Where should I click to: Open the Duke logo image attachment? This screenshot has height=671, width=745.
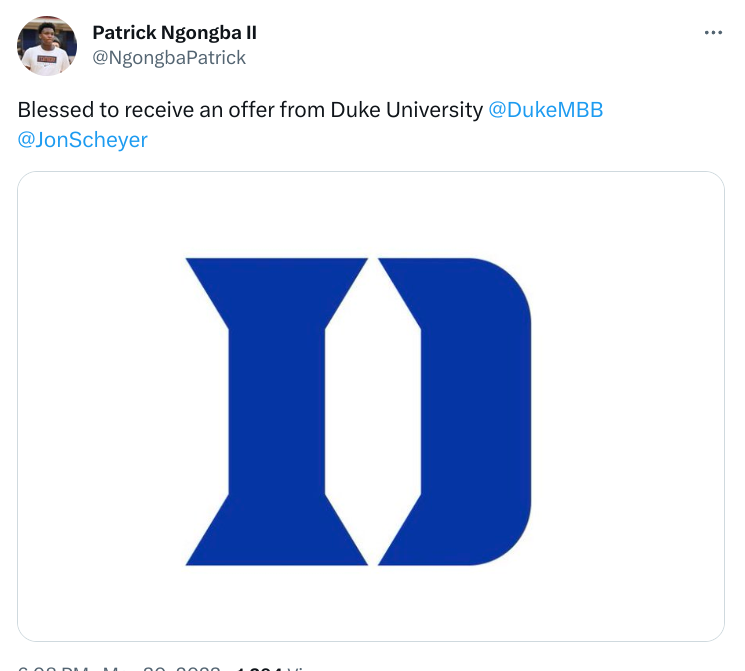370,405
